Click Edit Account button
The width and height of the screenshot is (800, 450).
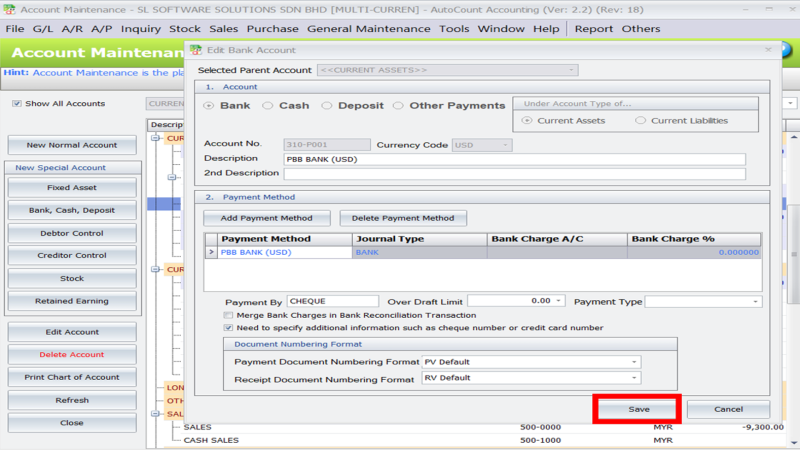click(72, 332)
